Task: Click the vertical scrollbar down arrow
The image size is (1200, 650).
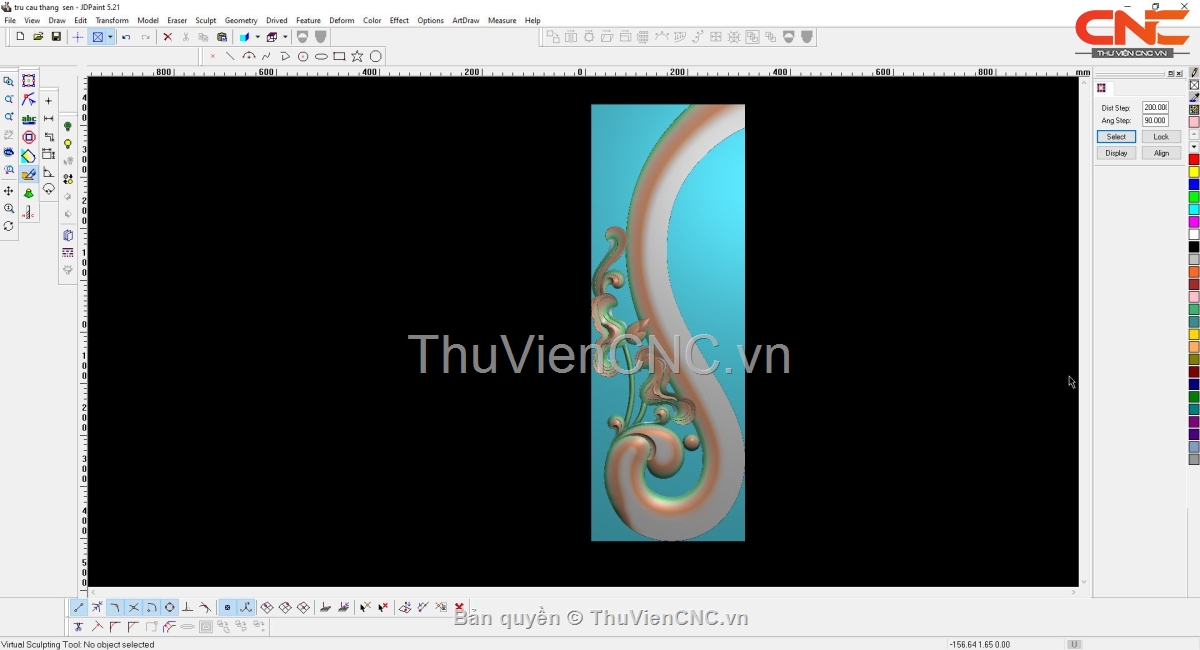Action: tap(1084, 581)
